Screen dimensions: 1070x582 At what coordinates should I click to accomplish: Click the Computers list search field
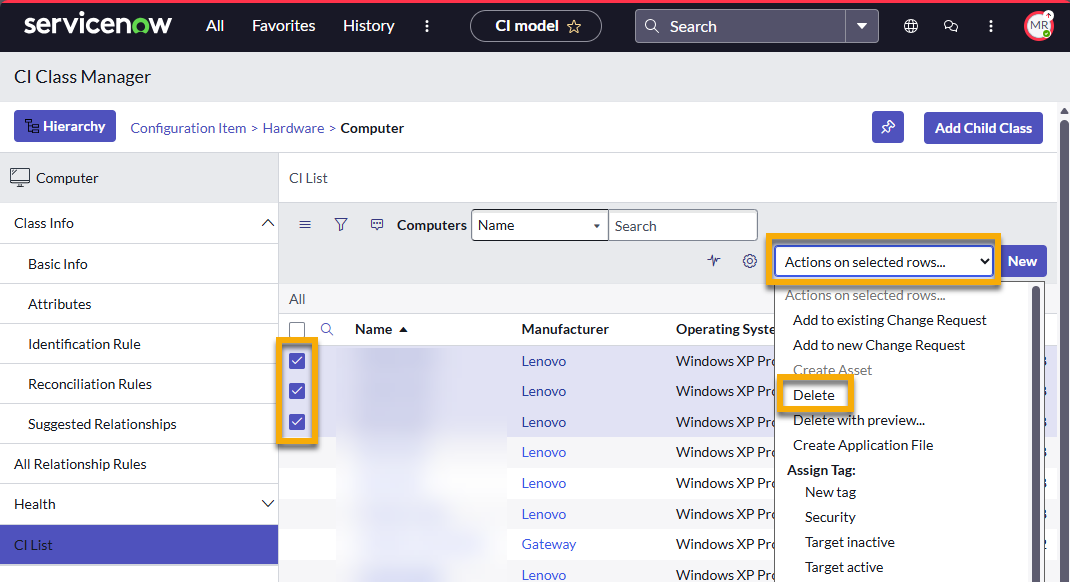(x=682, y=225)
